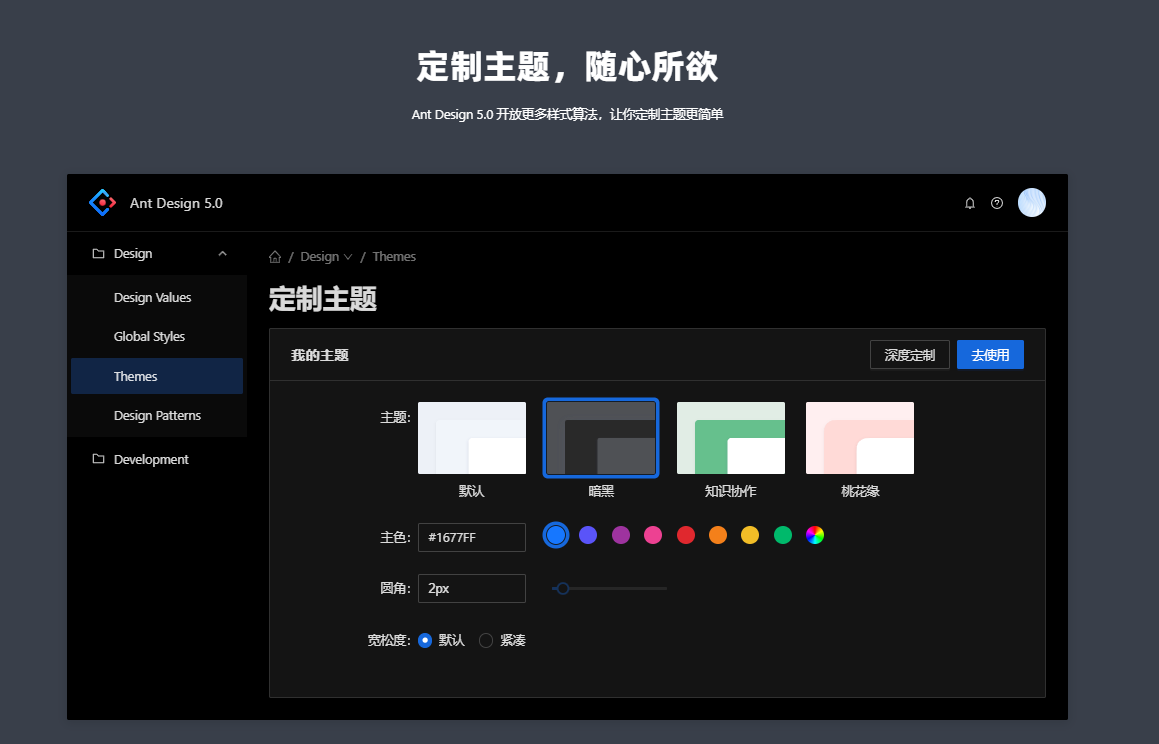Open the Design breadcrumb dropdown
Image resolution: width=1159 pixels, height=744 pixels.
[326, 256]
